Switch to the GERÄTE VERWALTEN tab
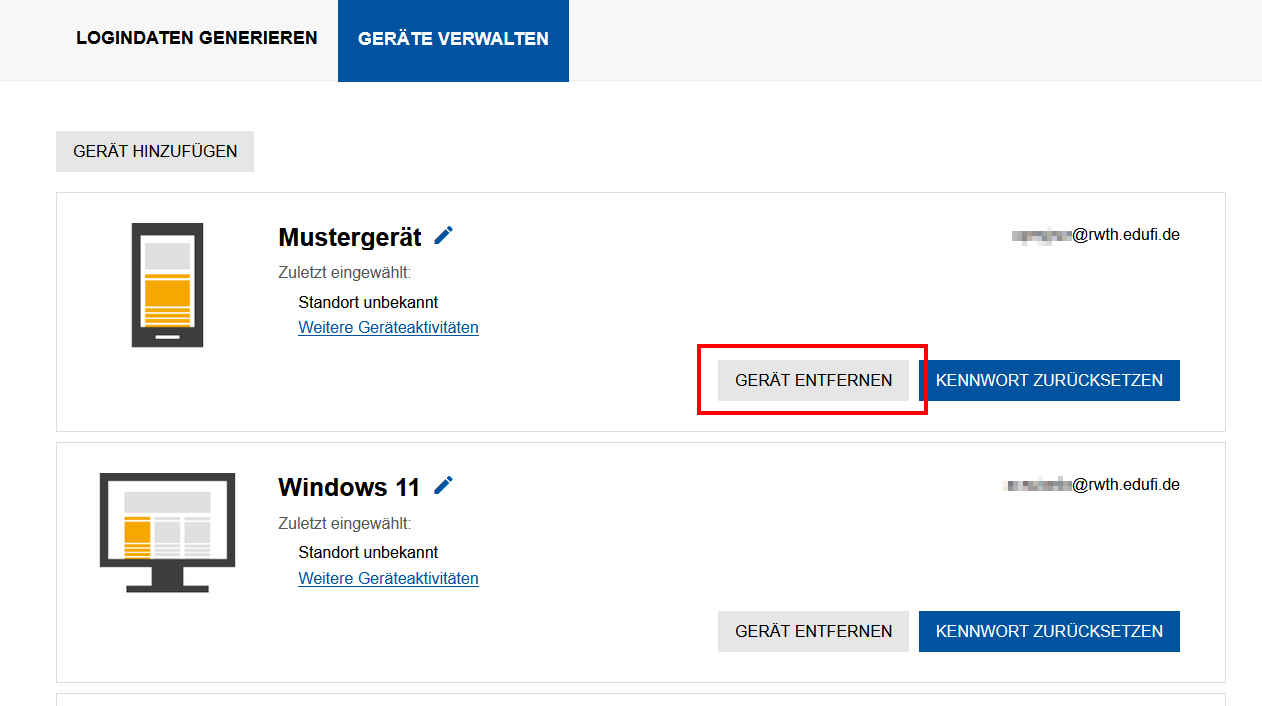This screenshot has height=706, width=1262. coord(453,38)
